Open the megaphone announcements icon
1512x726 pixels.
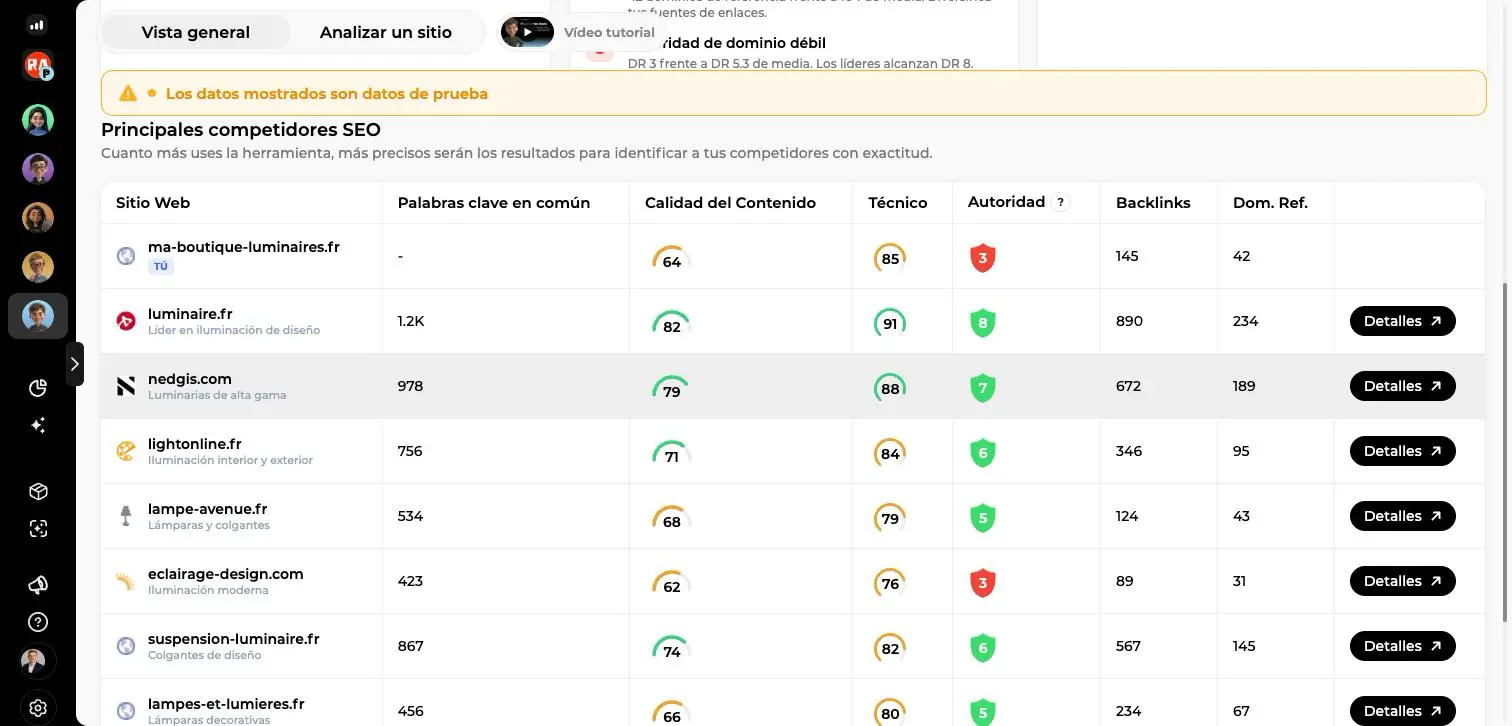(x=38, y=585)
